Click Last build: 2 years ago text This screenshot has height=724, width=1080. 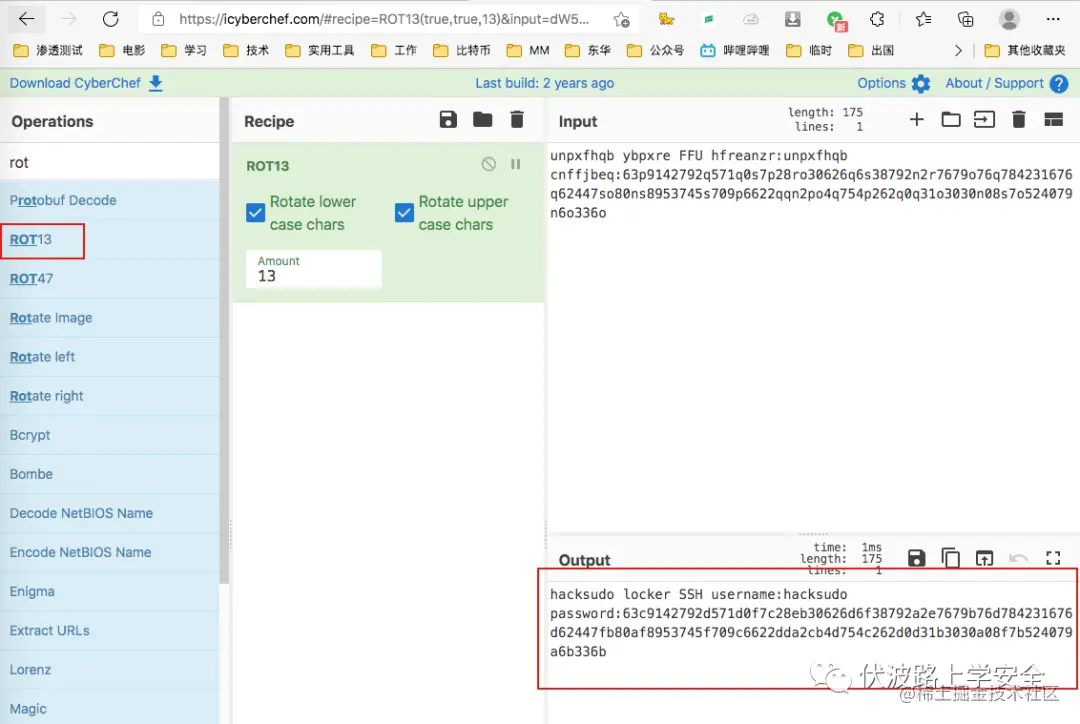(x=544, y=83)
